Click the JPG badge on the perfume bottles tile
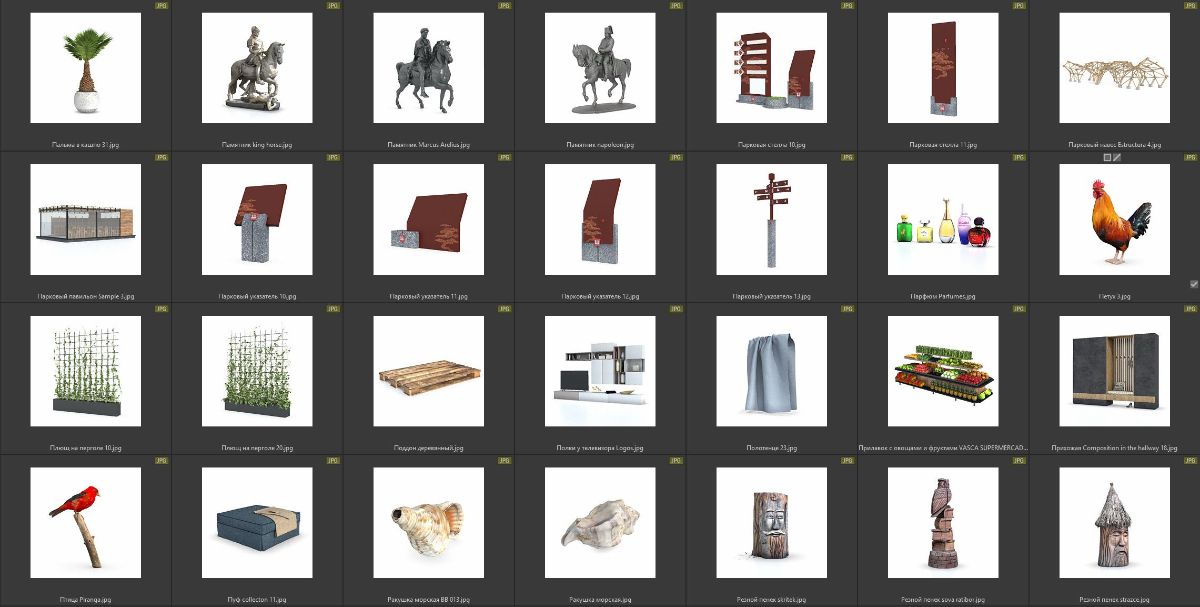Viewport: 1200px width, 607px height. coord(1019,158)
